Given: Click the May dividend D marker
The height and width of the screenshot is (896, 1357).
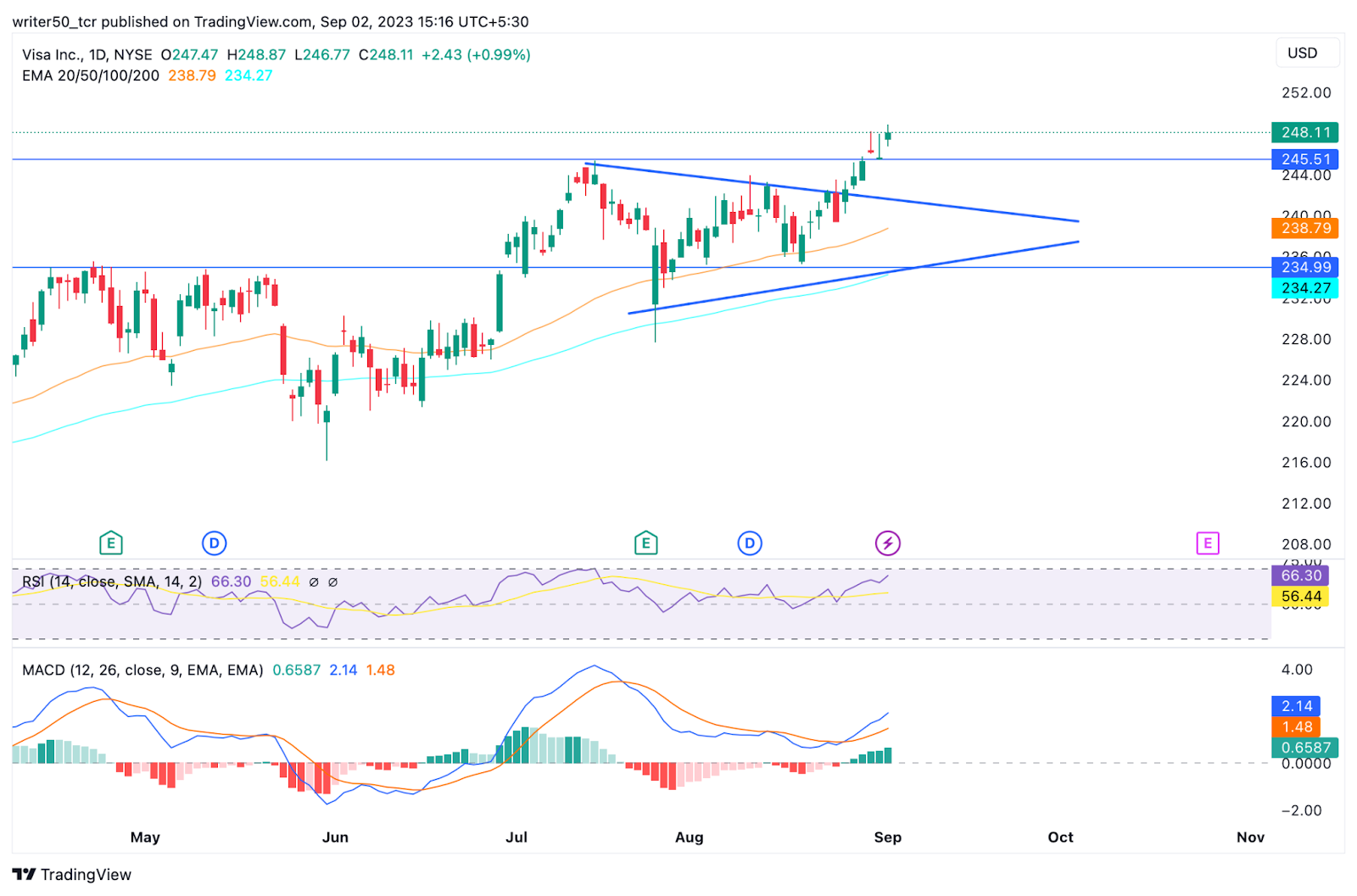Looking at the screenshot, I should coord(215,543).
